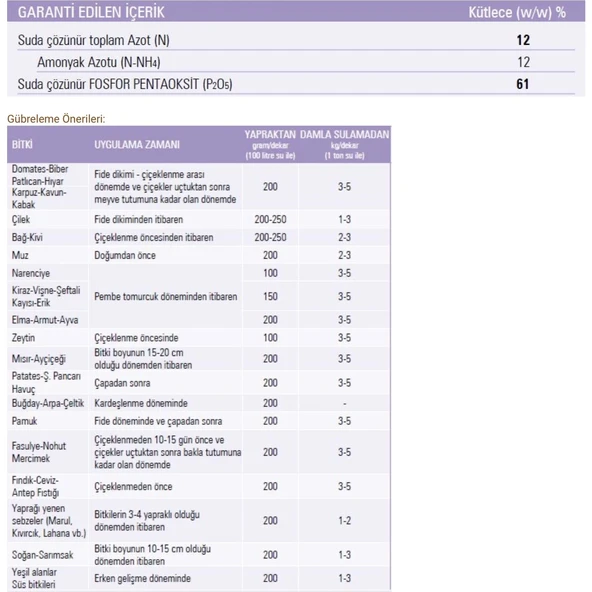Click the UYGULAMA ZAMANI column header
This screenshot has width=592, height=592.
137,145
